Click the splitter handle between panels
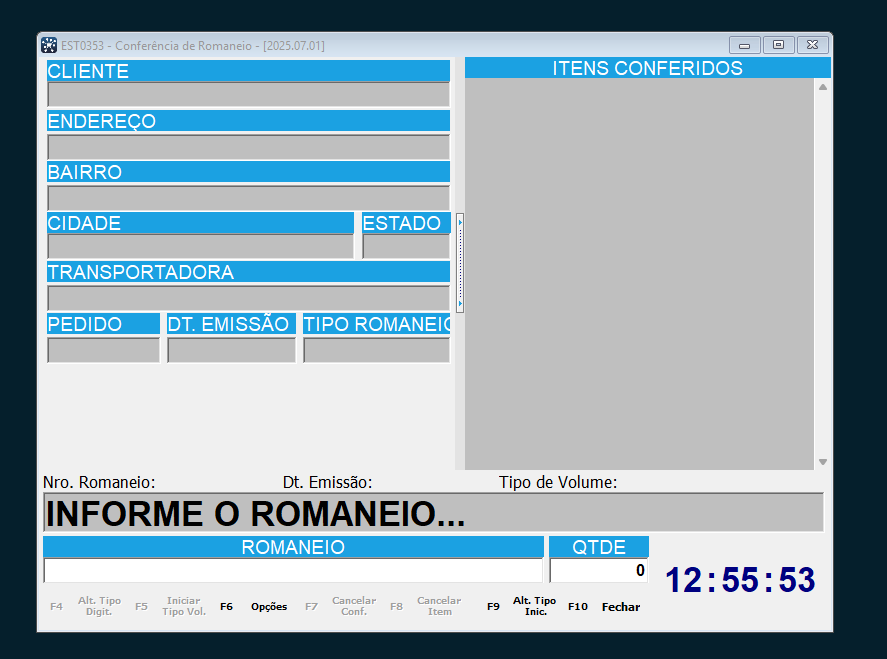The image size is (887, 659). [x=460, y=263]
